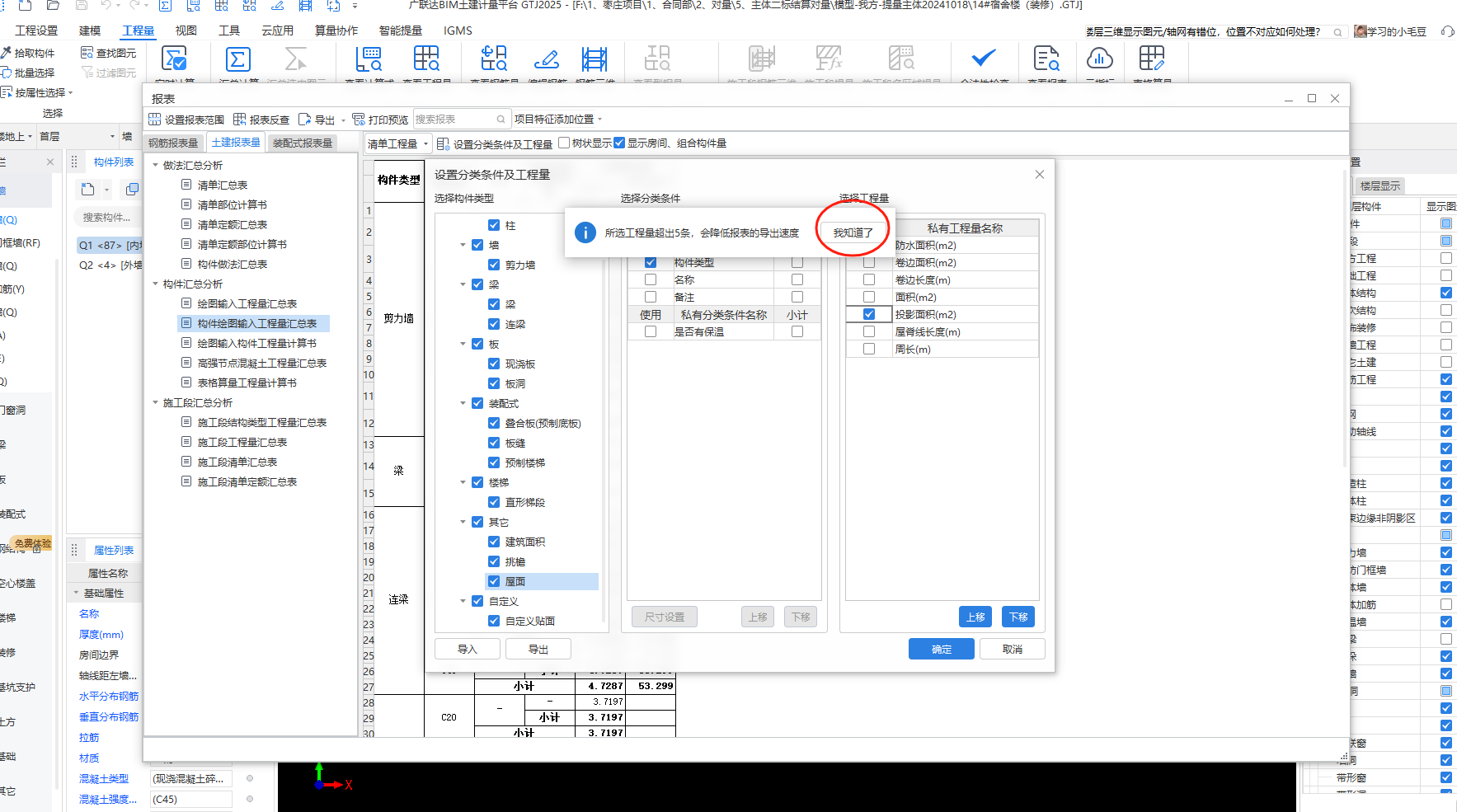1457x812 pixels.
Task: Collapse the 装配式 tree node arrow
Action: tap(463, 403)
